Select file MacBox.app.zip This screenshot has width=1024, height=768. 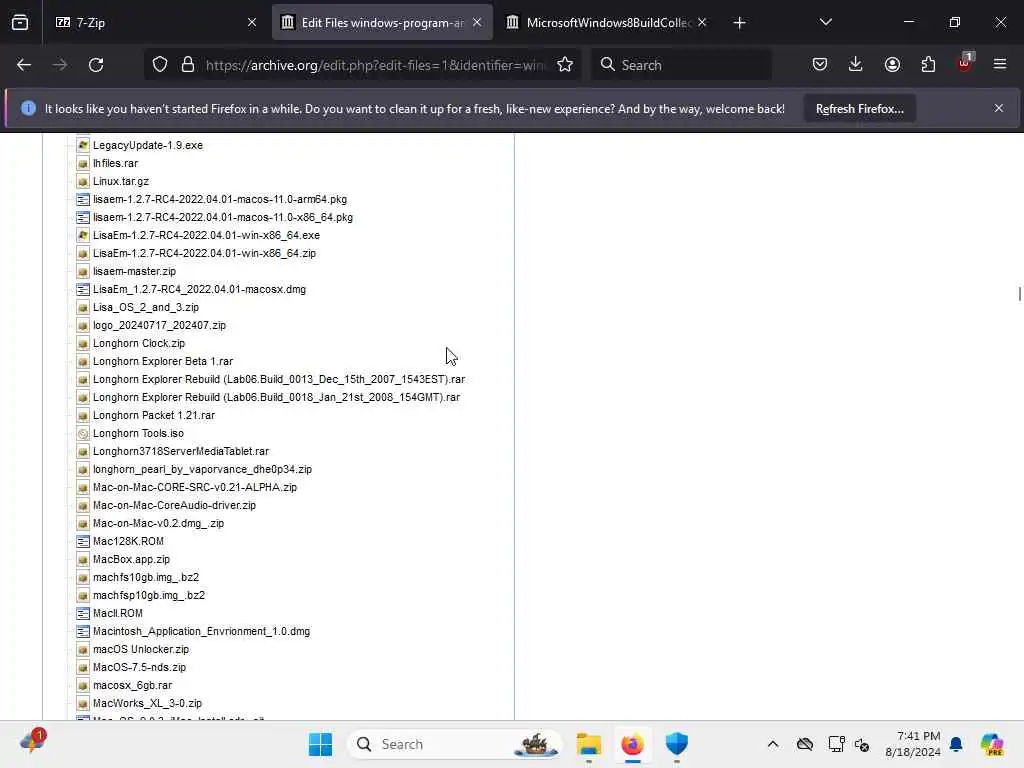tap(131, 560)
